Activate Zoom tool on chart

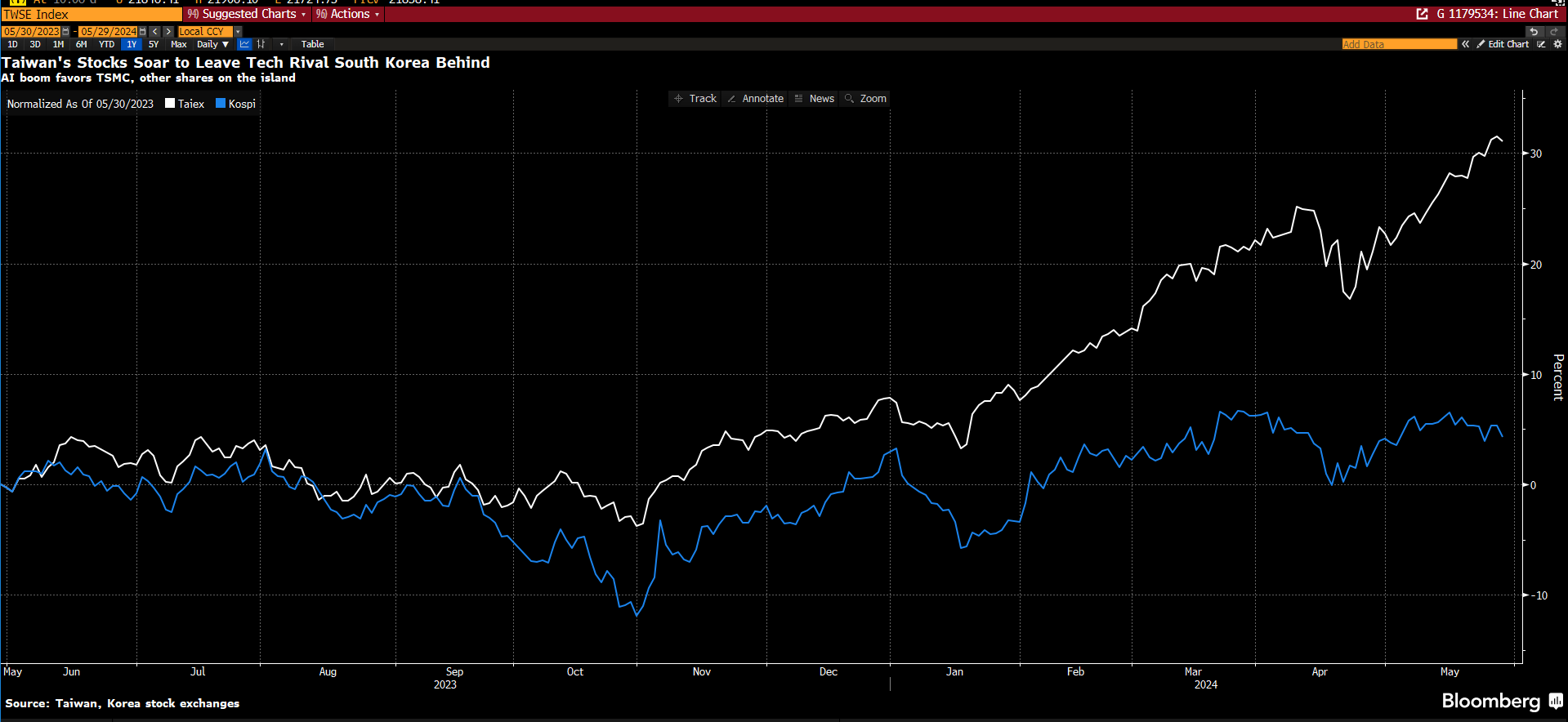pyautogui.click(x=865, y=99)
